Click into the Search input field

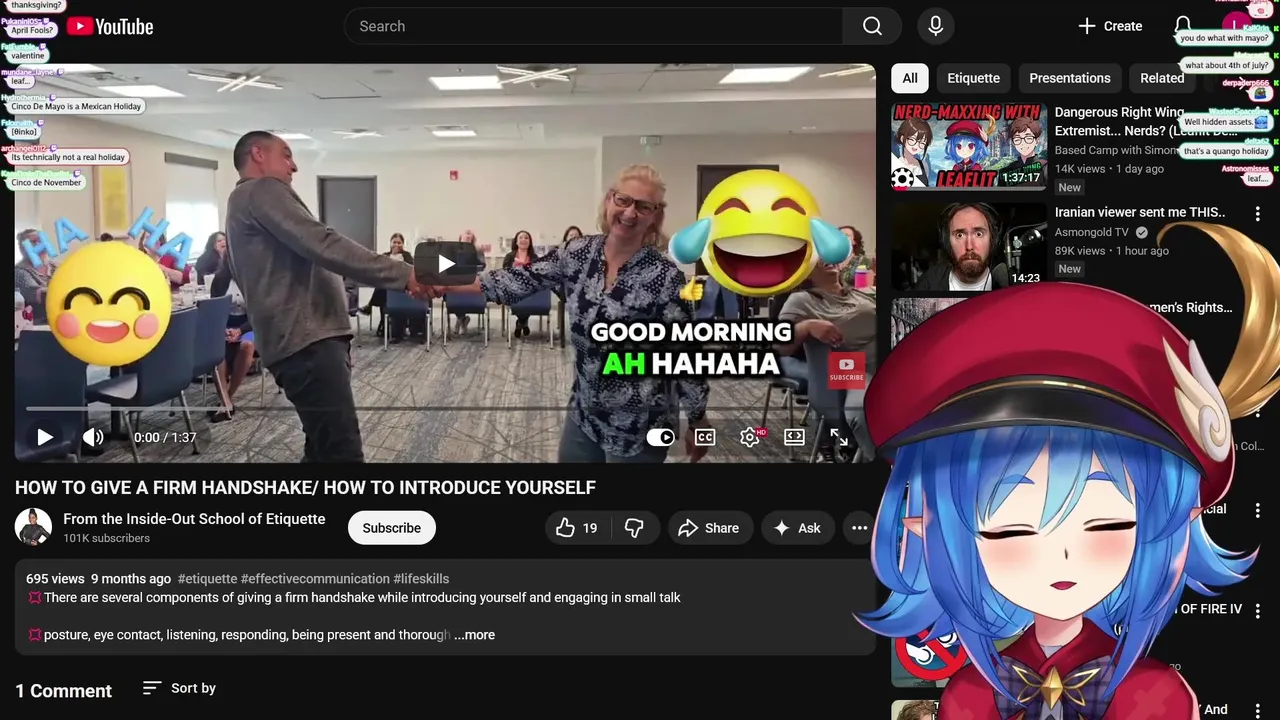tap(594, 26)
